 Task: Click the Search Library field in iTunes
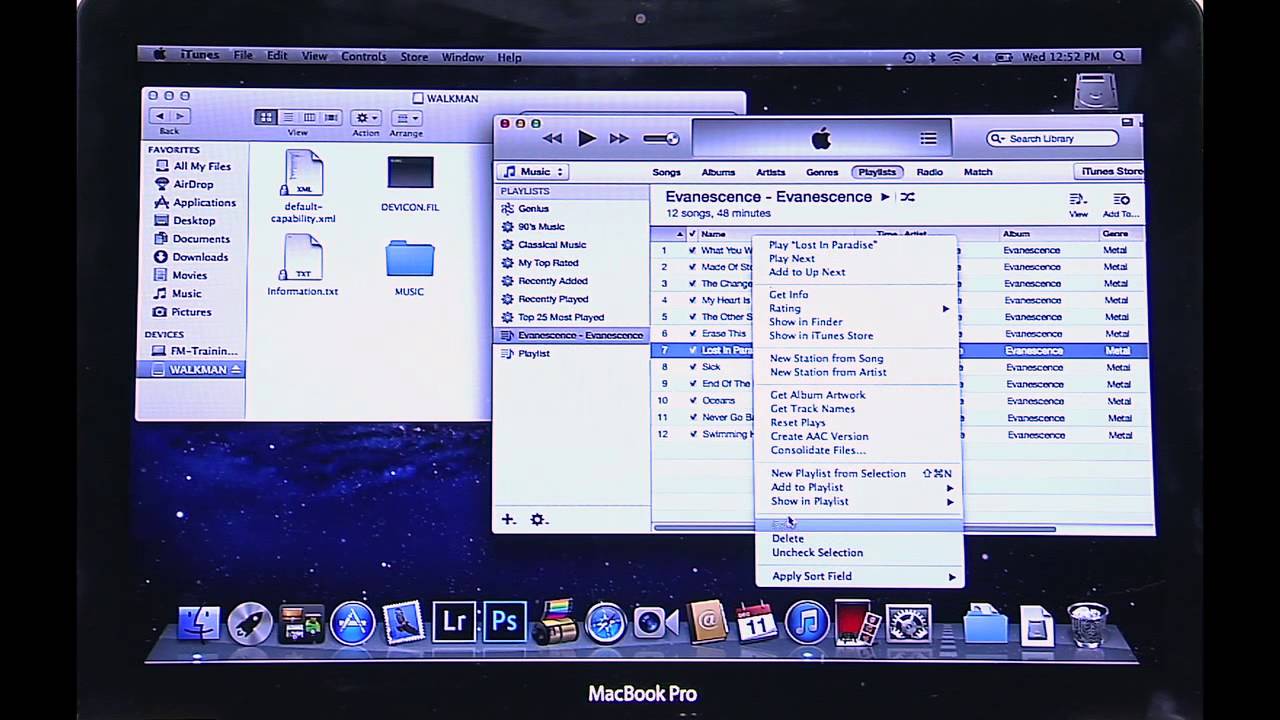1052,139
